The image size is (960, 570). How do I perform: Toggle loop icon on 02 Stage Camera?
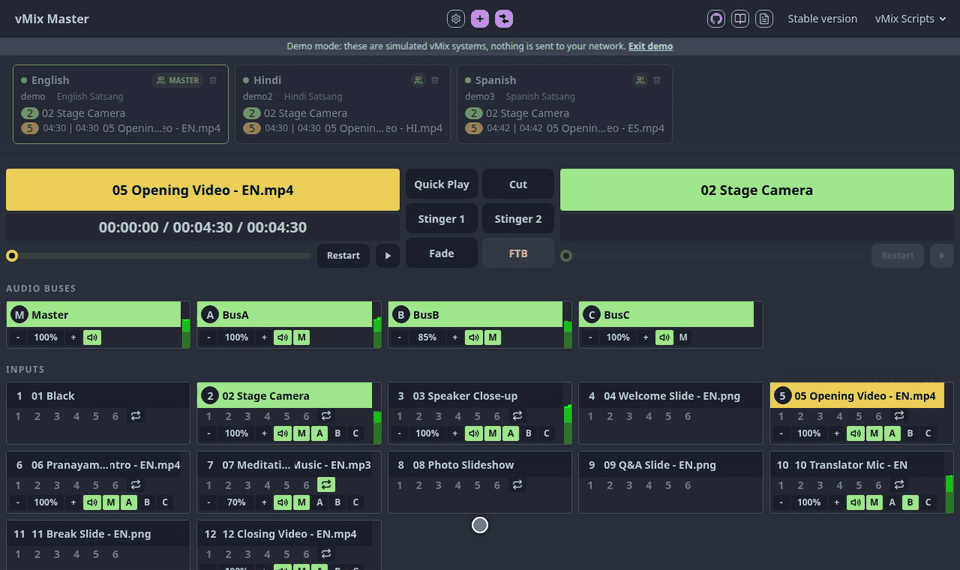(326, 416)
